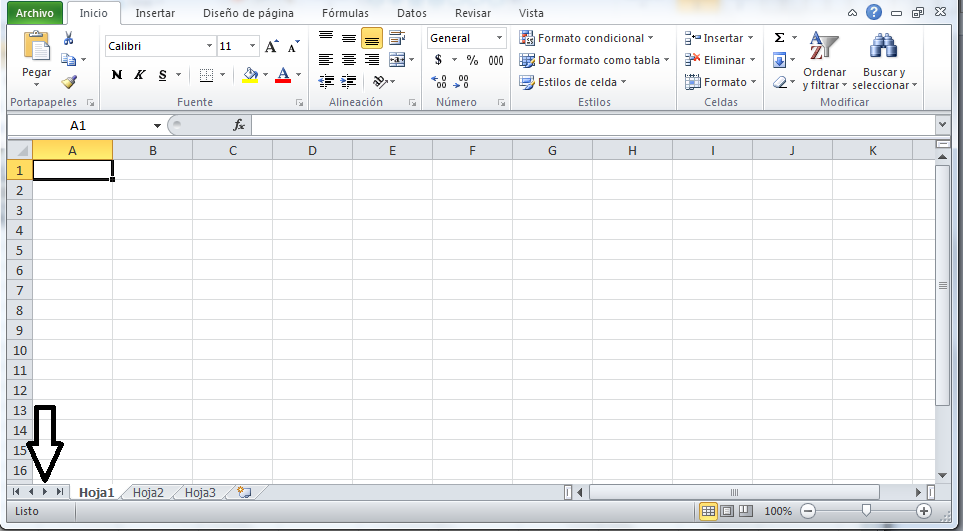The image size is (963, 531).
Task: Click the AutoSum sigma icon
Action: pyautogui.click(x=780, y=38)
